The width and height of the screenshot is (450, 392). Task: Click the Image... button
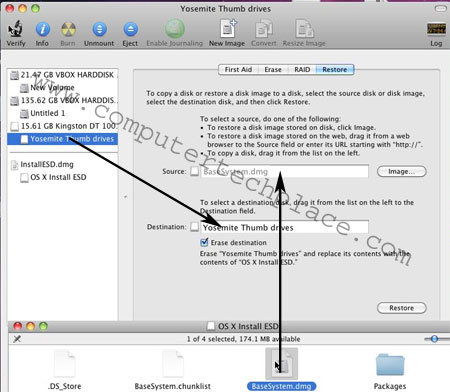pos(401,171)
